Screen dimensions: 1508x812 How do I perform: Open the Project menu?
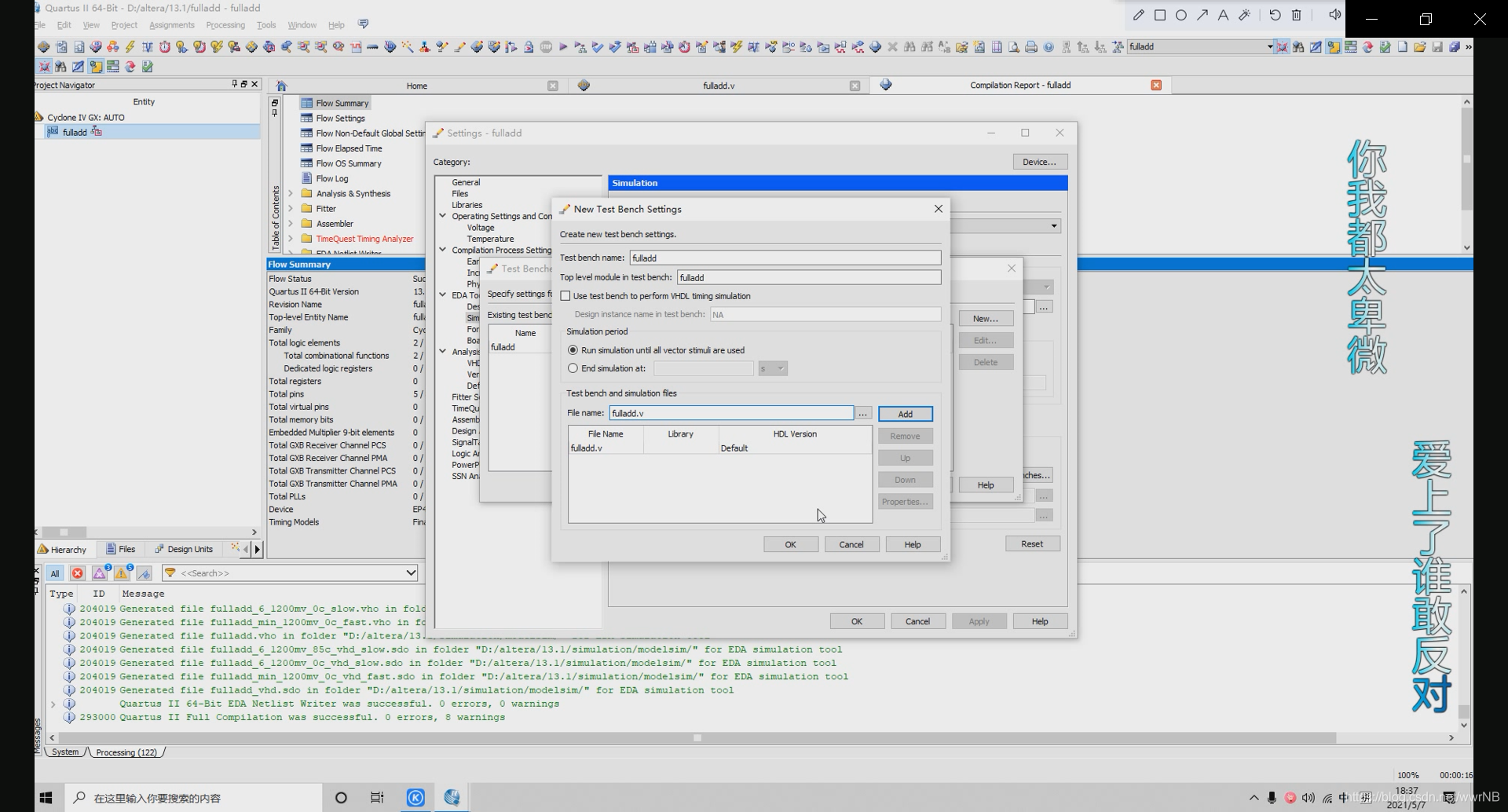click(124, 25)
